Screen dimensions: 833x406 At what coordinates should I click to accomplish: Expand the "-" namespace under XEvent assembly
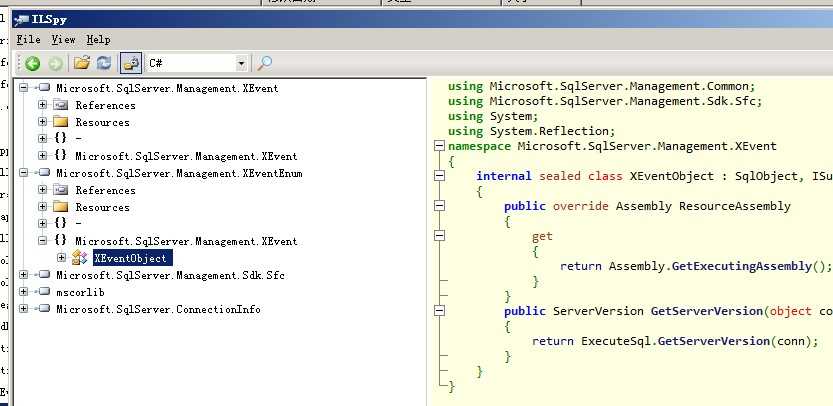[42, 139]
